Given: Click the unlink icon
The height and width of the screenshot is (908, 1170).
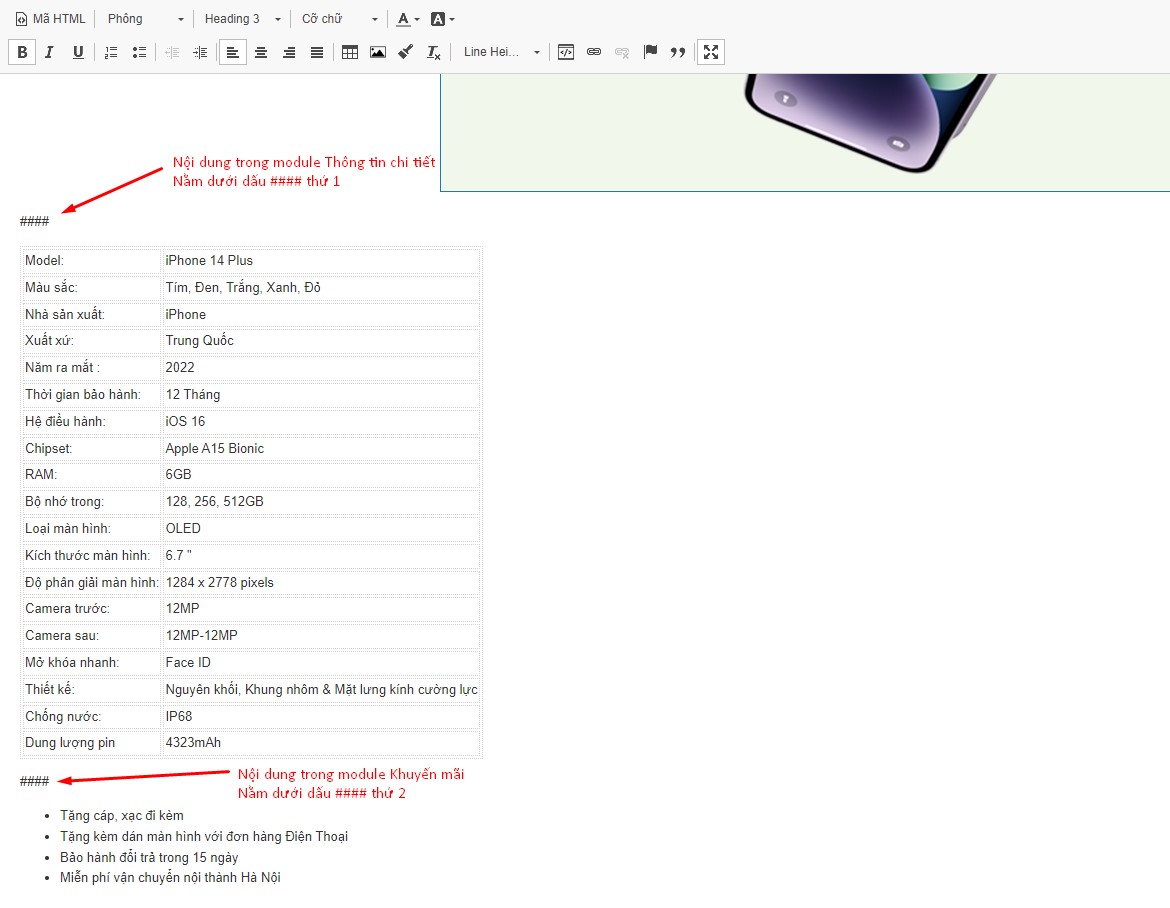Looking at the screenshot, I should [x=622, y=52].
